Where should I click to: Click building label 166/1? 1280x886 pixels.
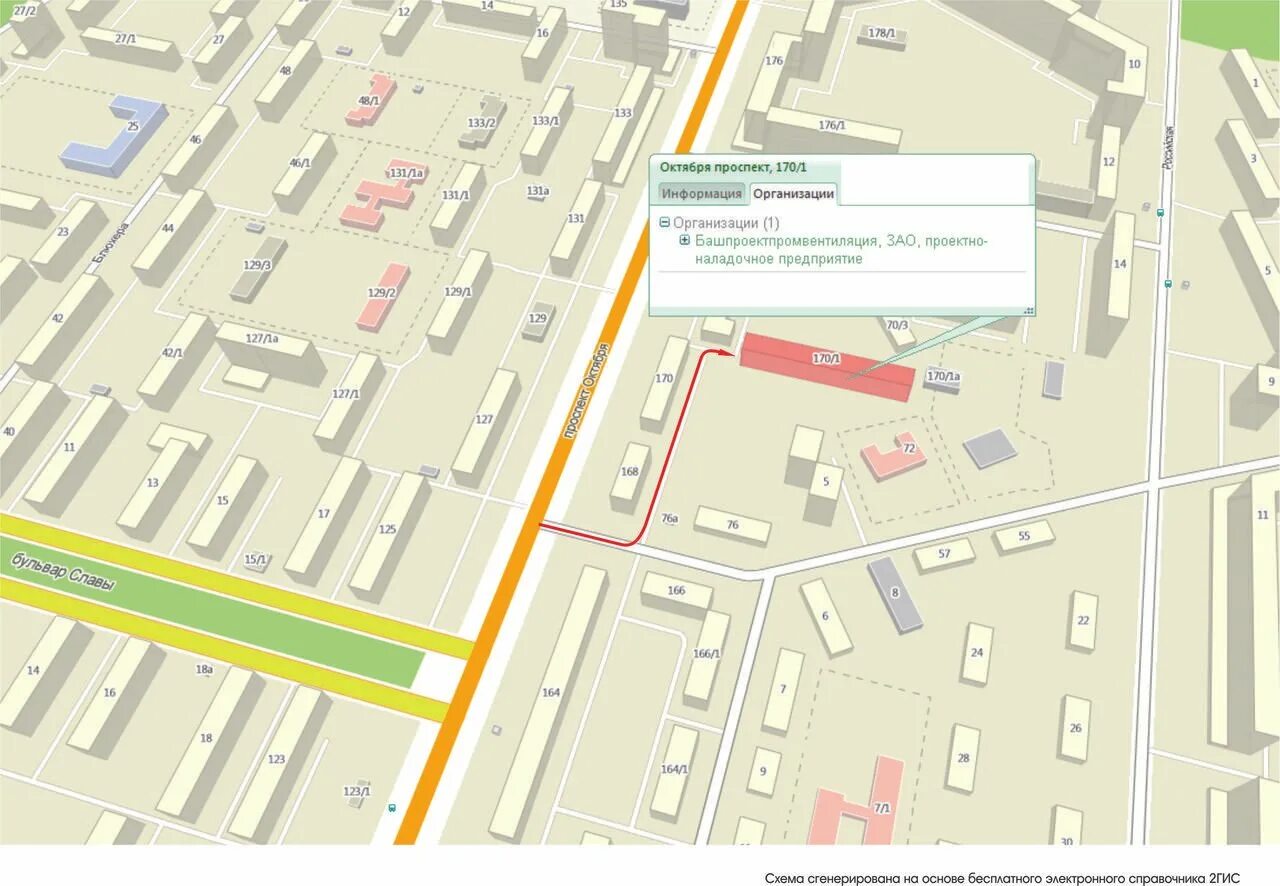pyautogui.click(x=706, y=653)
